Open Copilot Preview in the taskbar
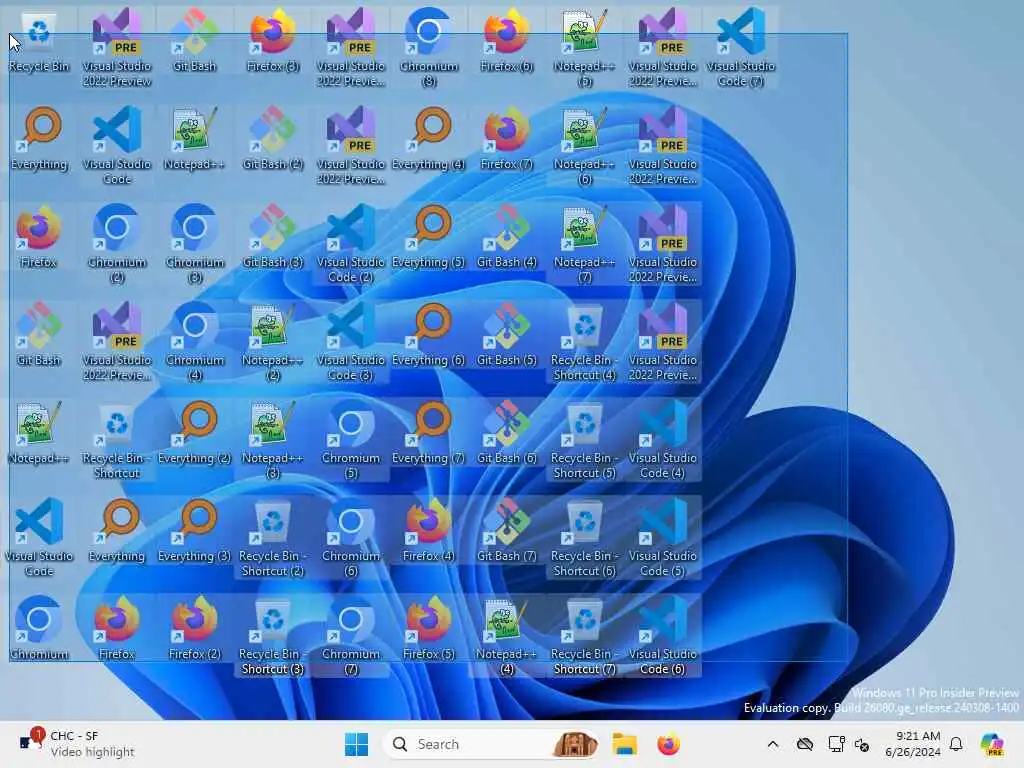Screen dimensions: 1024x768 [x=992, y=744]
